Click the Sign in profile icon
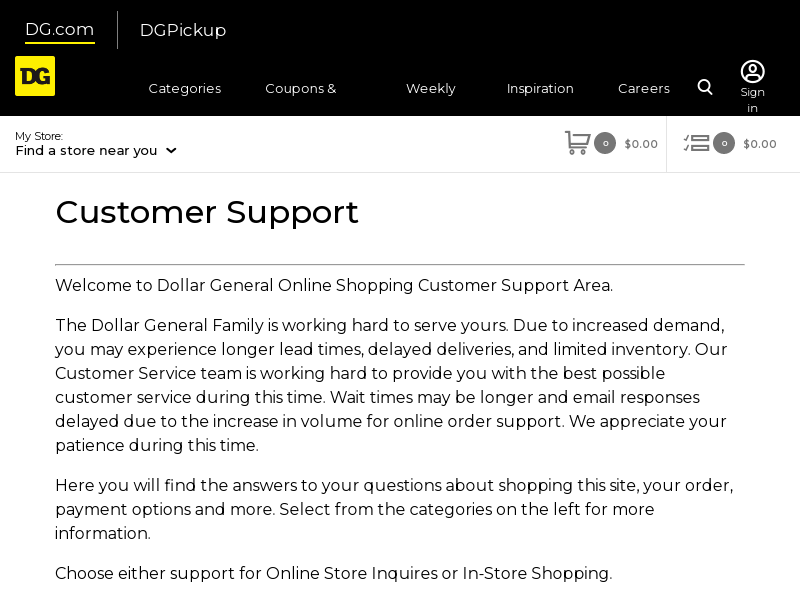800x600 pixels. click(753, 71)
